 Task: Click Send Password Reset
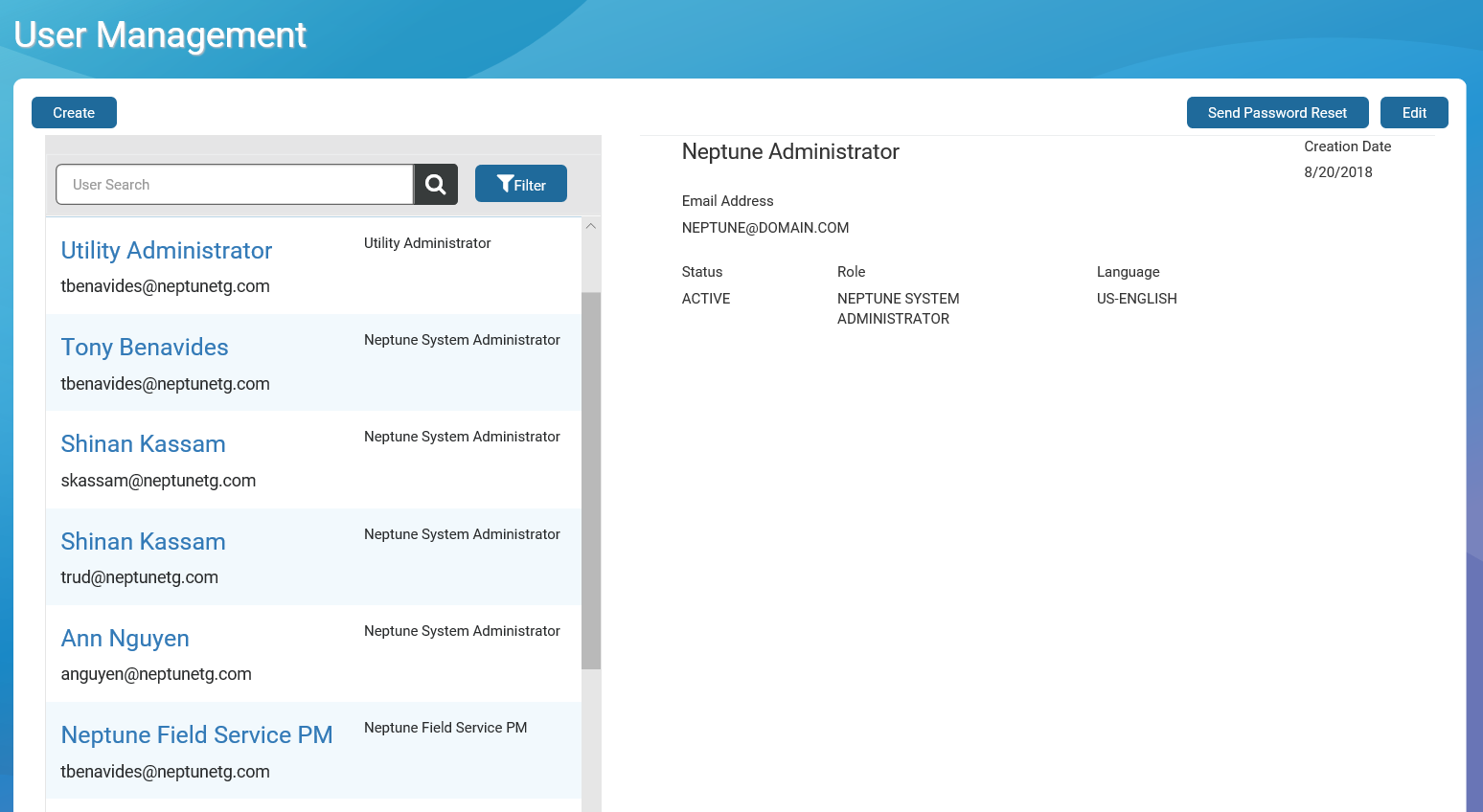pos(1276,113)
